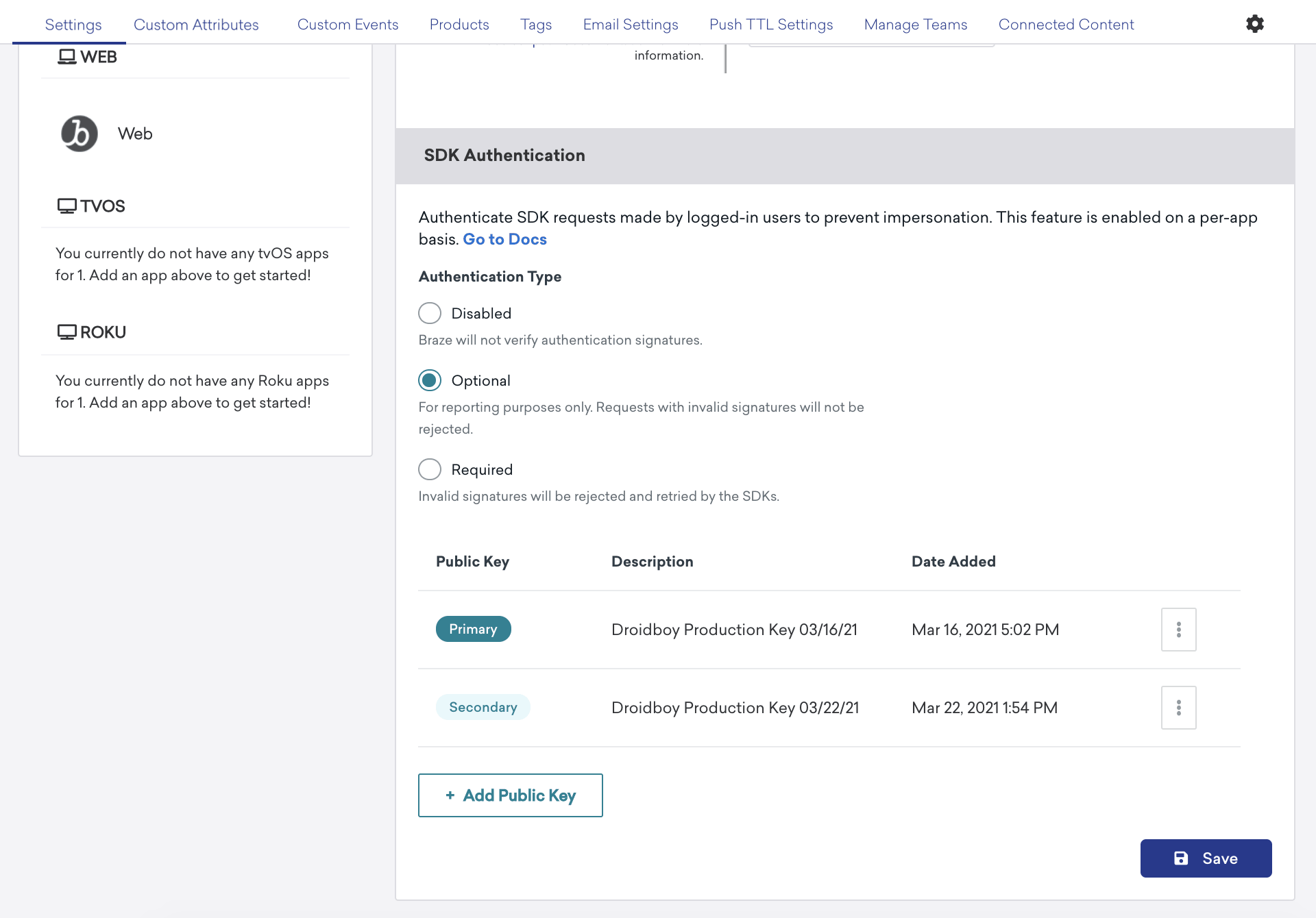1316x918 pixels.
Task: Click the Secondary key badge
Action: 483,707
